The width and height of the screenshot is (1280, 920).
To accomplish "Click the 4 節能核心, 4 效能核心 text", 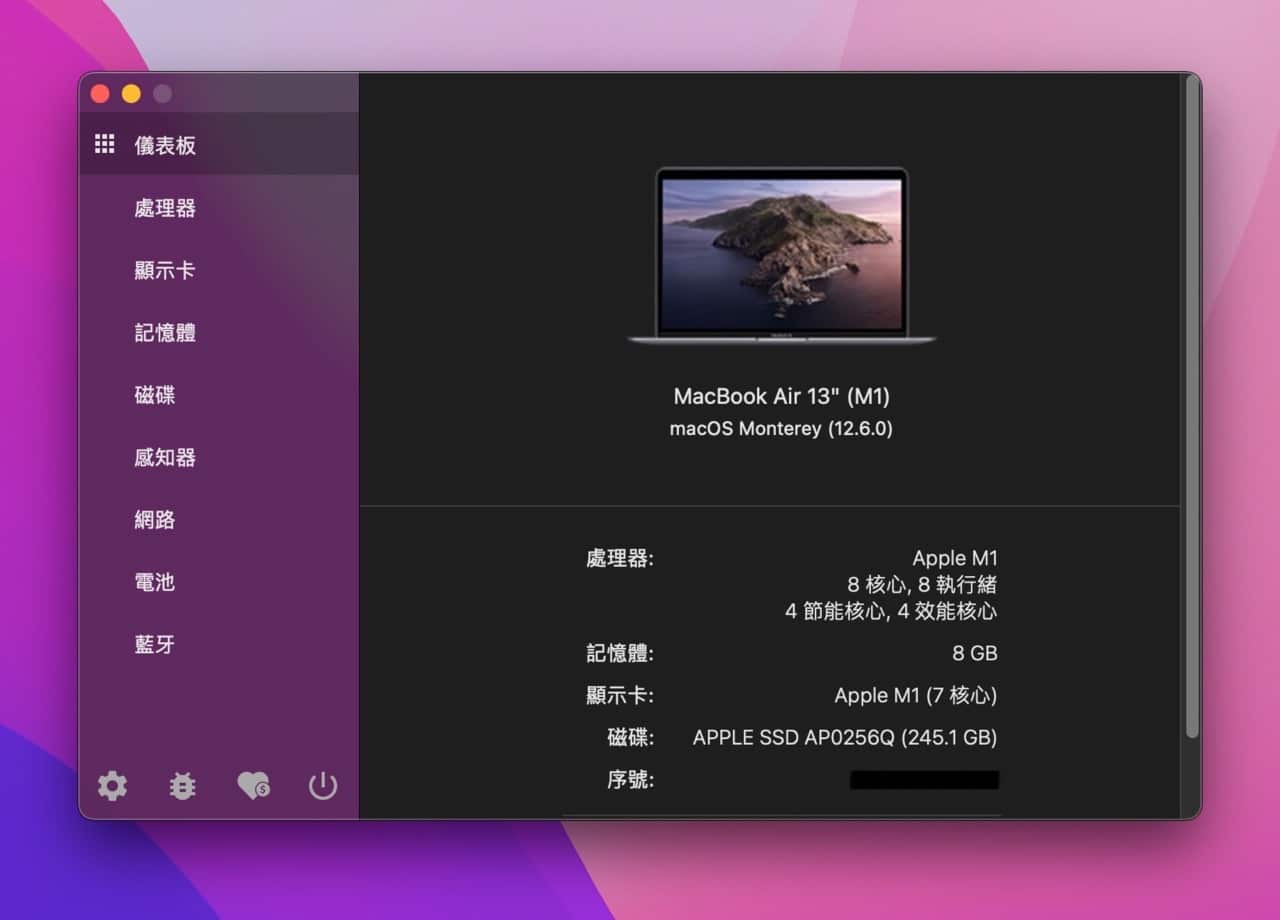I will click(891, 610).
